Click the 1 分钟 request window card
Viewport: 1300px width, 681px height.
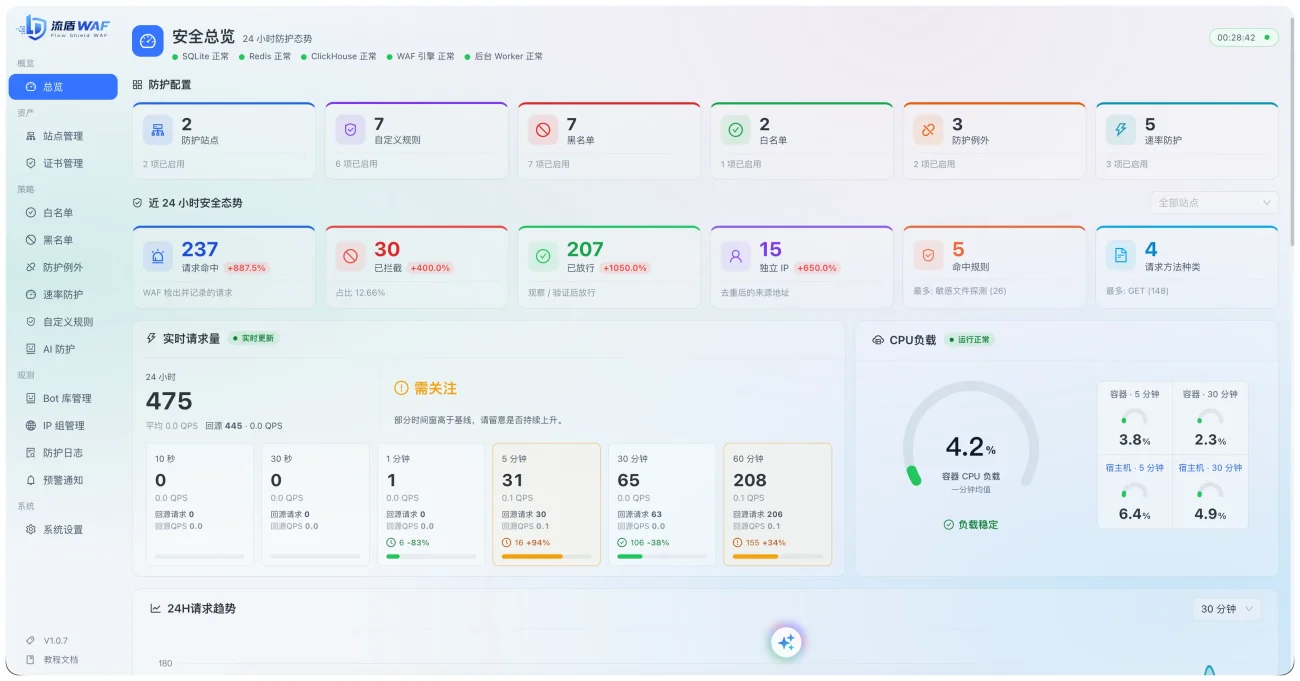431,505
